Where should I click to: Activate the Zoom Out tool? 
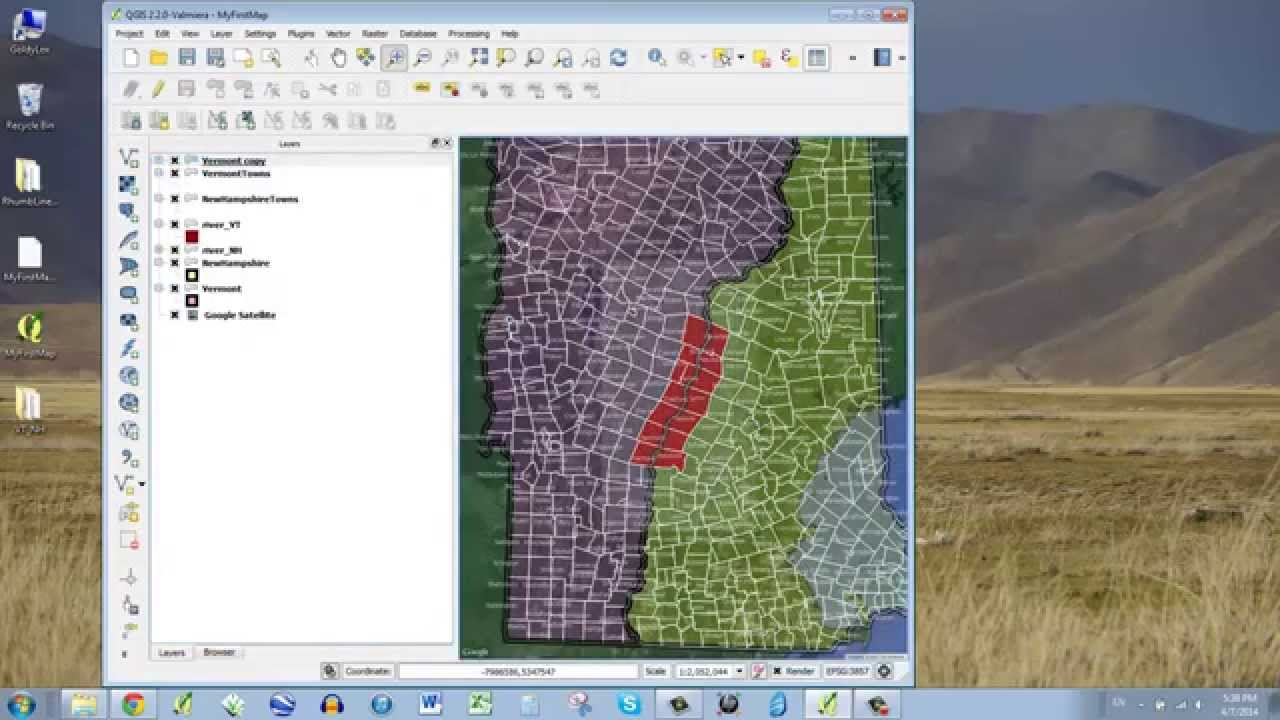tap(423, 58)
